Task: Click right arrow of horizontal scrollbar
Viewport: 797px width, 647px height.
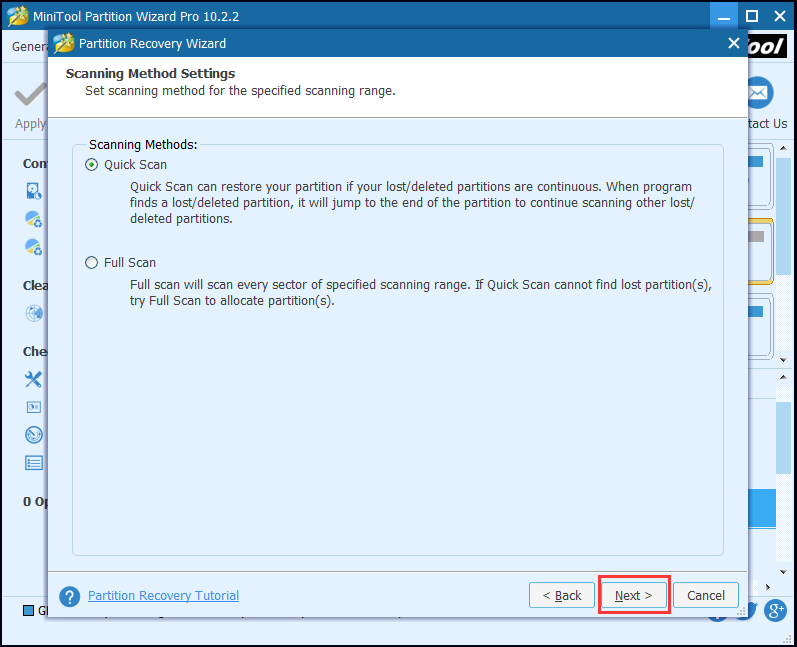Action: tap(768, 587)
